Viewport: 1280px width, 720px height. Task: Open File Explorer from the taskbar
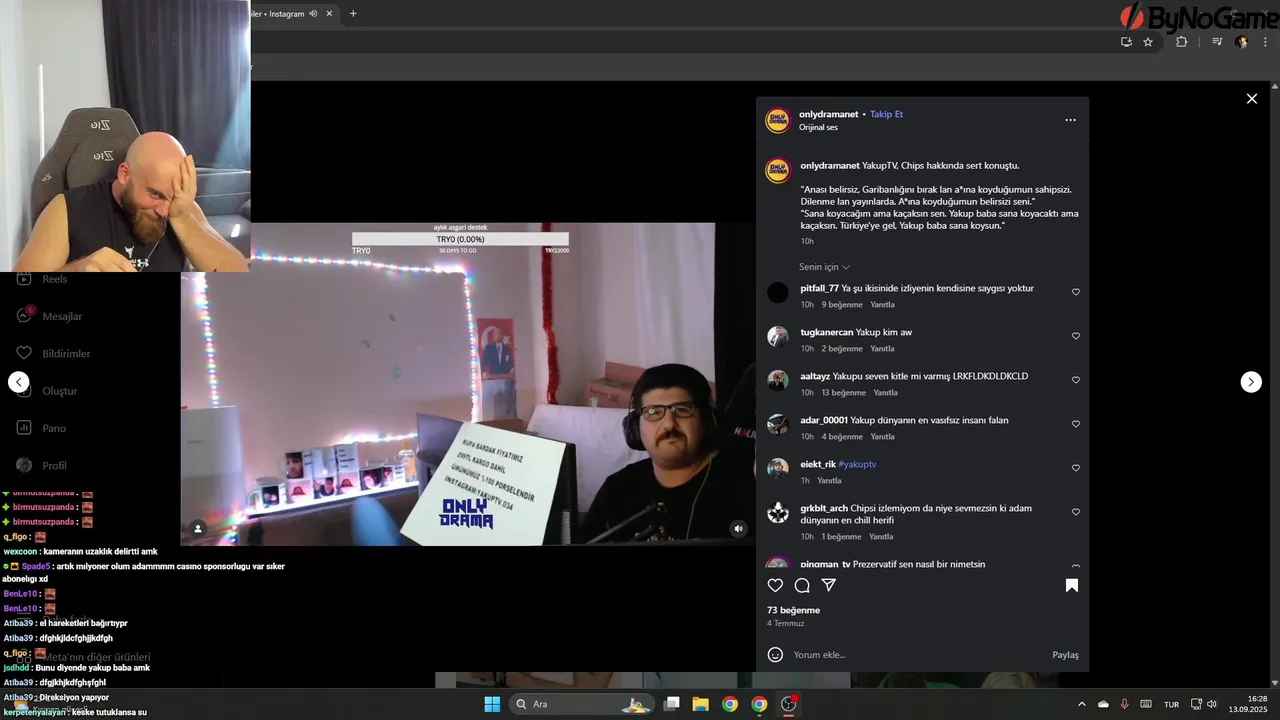pyautogui.click(x=700, y=704)
